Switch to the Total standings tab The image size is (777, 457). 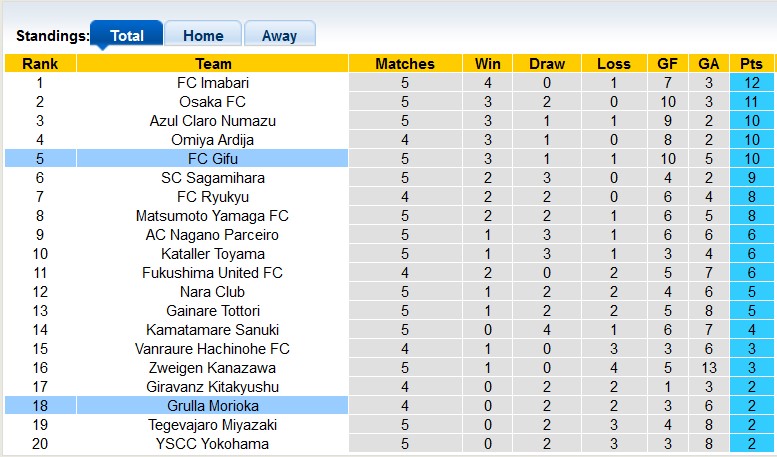[126, 35]
